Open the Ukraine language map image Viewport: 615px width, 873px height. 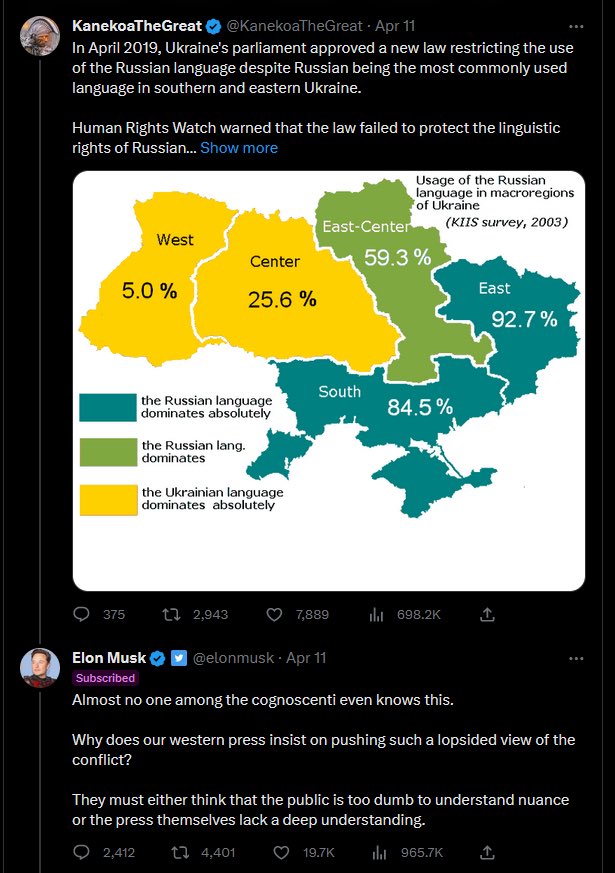click(329, 379)
